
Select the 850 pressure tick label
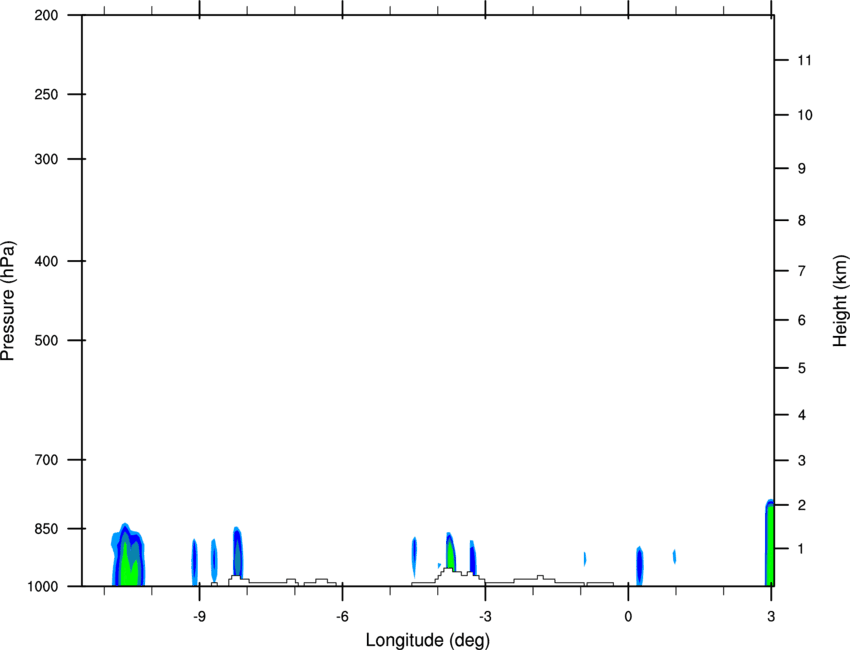coord(46,529)
